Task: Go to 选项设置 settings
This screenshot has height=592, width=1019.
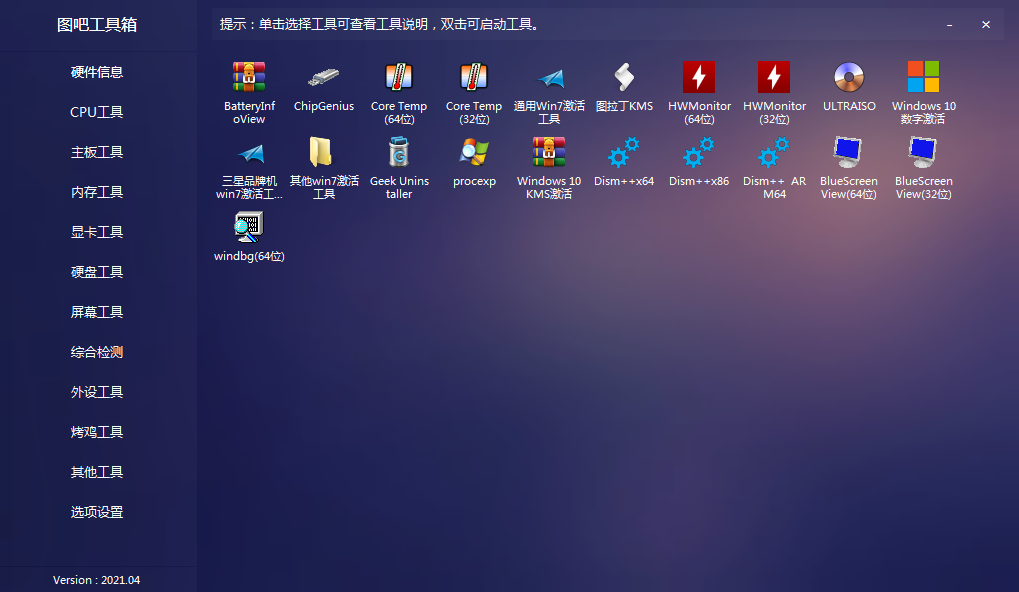Action: coord(96,511)
